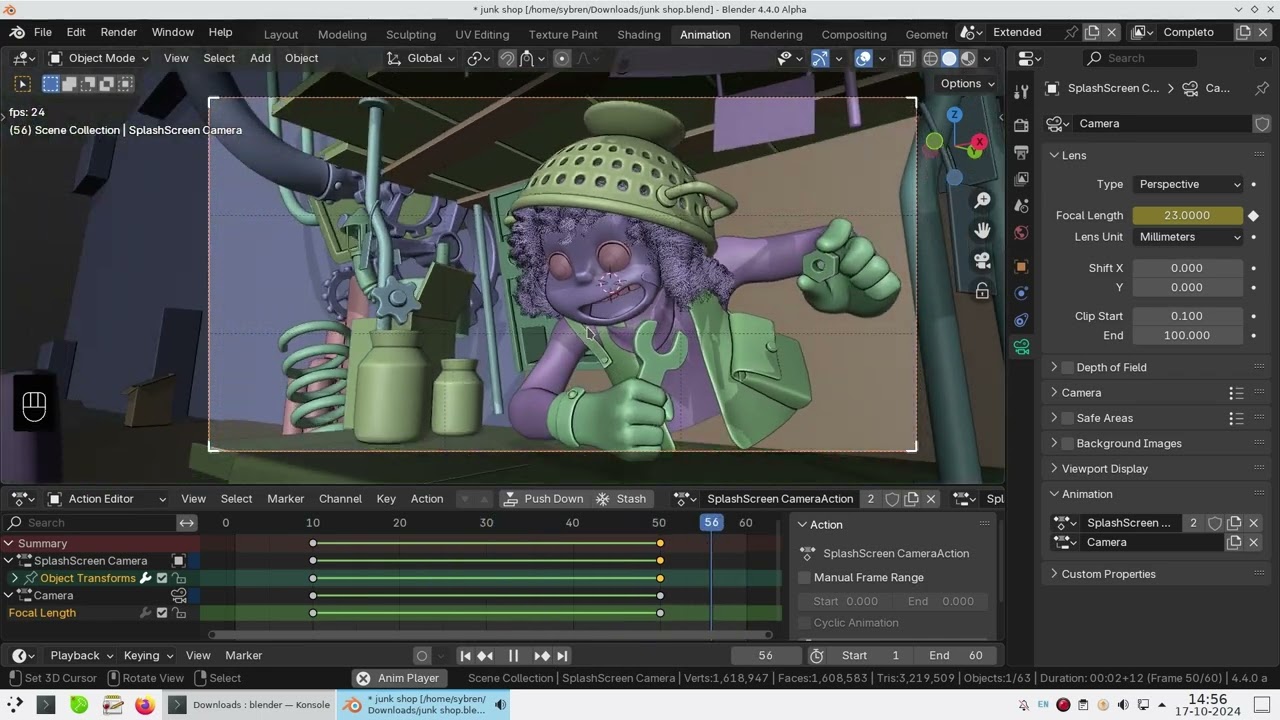Open the Output properties tab (printer icon)
The image size is (1280, 720).
(1021, 152)
